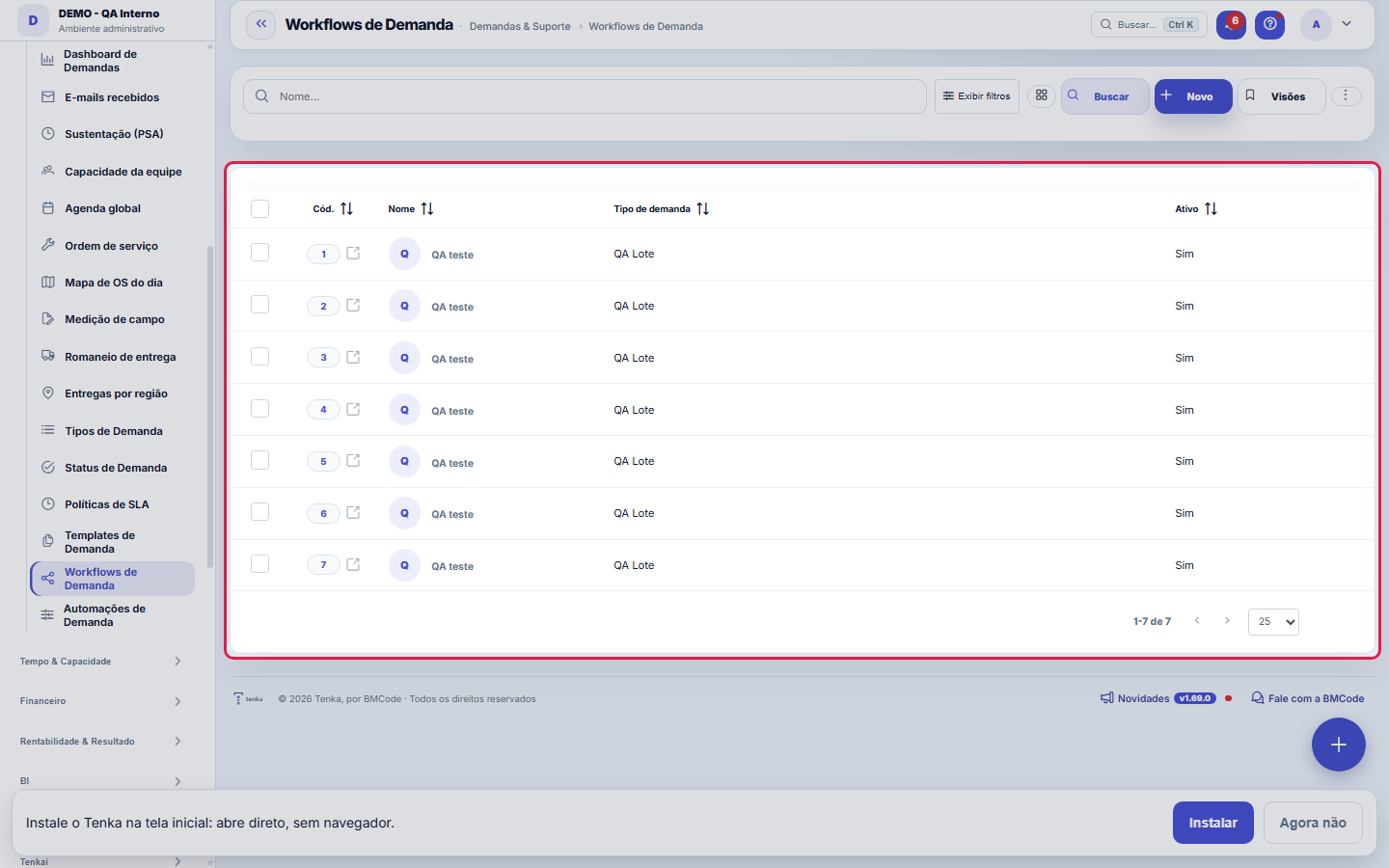Click the floating plus action button
The width and height of the screenshot is (1389, 868).
1339,745
